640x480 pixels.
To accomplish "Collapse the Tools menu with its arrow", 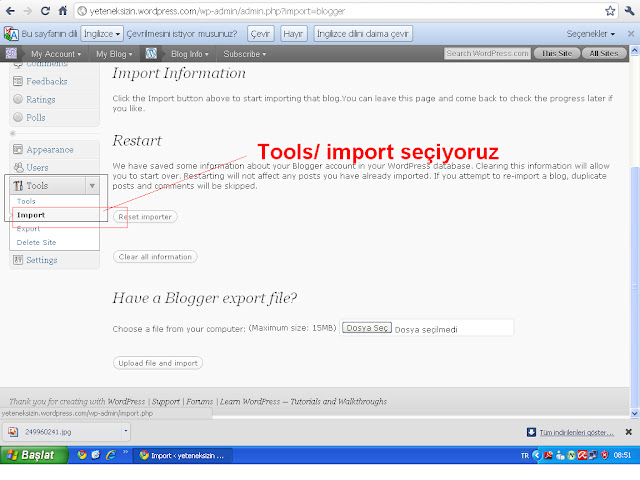I will [93, 186].
